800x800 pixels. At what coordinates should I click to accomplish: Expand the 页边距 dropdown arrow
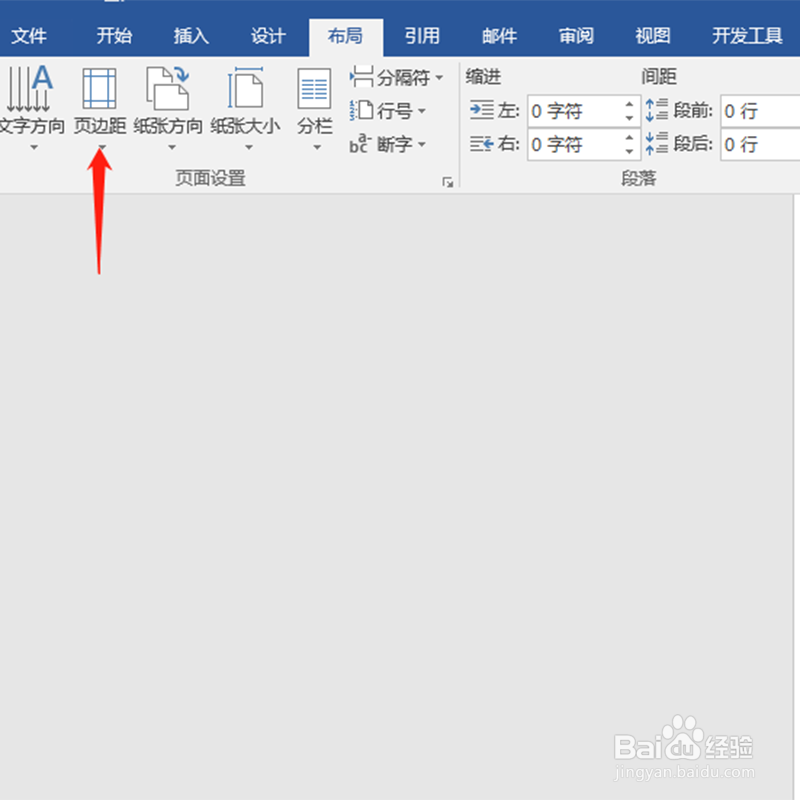pos(103,147)
